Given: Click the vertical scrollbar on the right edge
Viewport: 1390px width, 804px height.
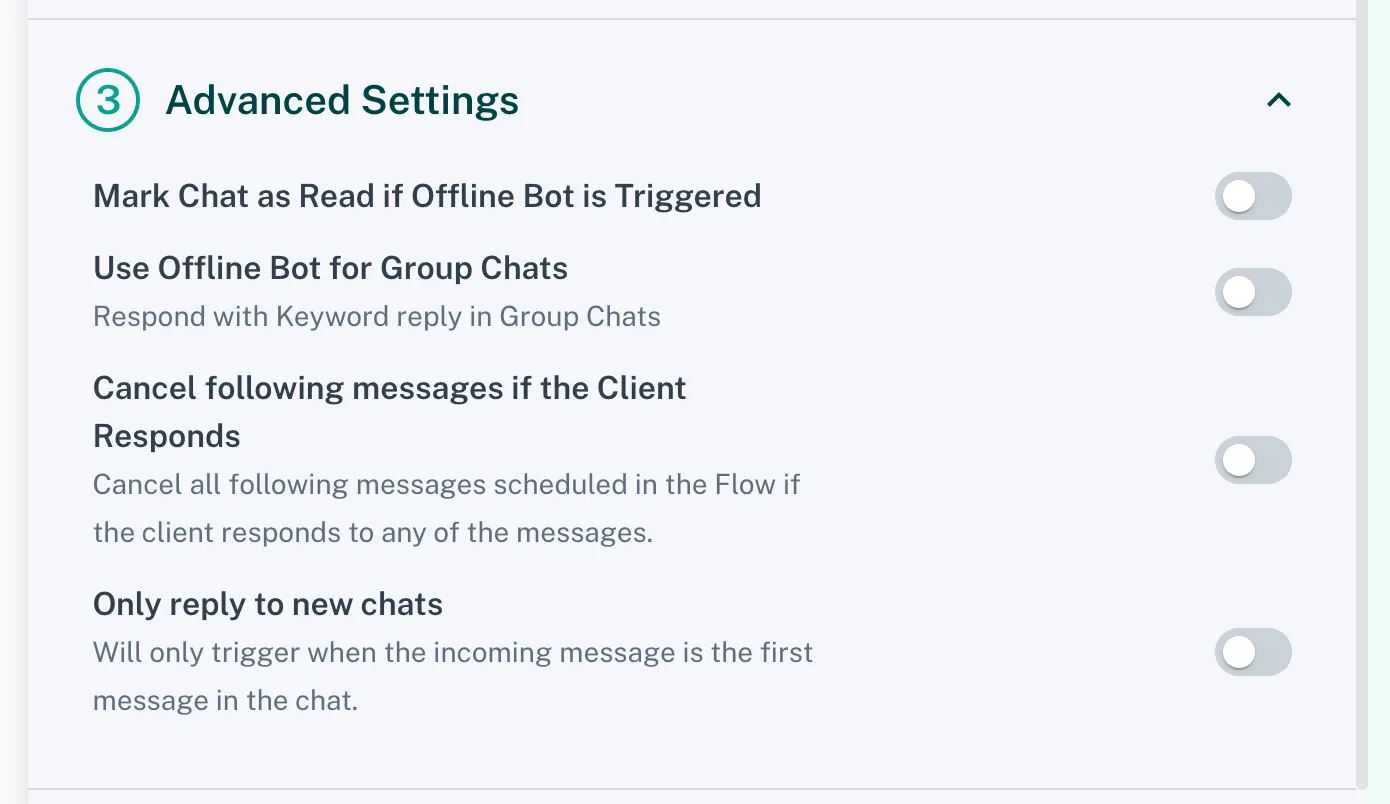Looking at the screenshot, I should coord(1362,400).
